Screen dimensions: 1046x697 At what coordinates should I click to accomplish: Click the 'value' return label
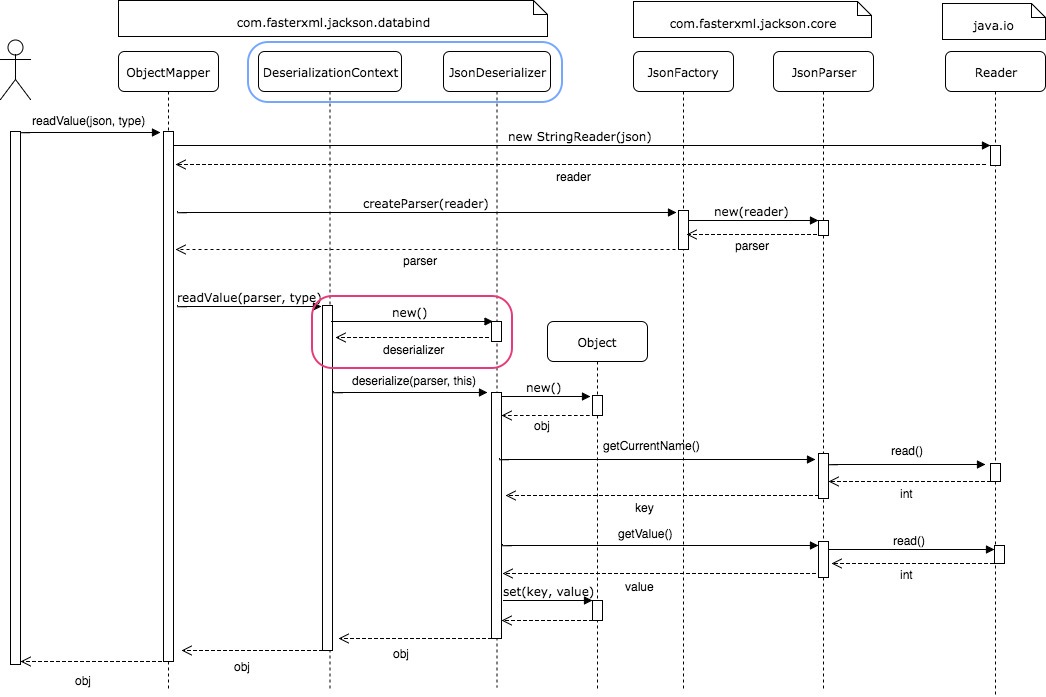tap(639, 587)
